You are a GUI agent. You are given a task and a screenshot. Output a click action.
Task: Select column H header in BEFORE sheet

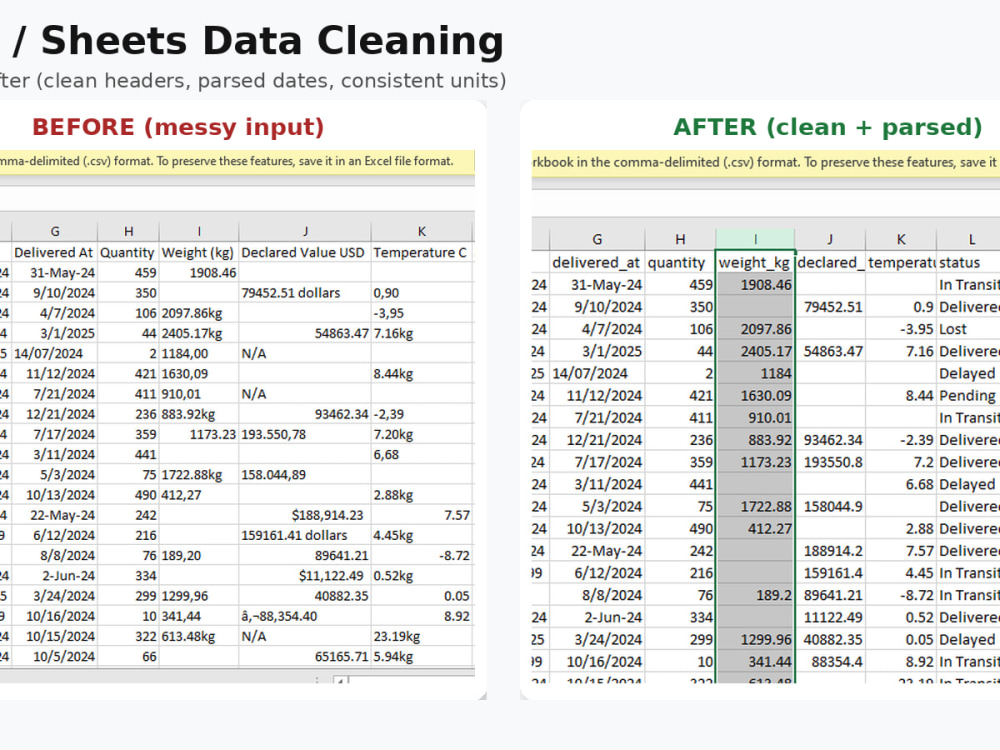point(128,232)
